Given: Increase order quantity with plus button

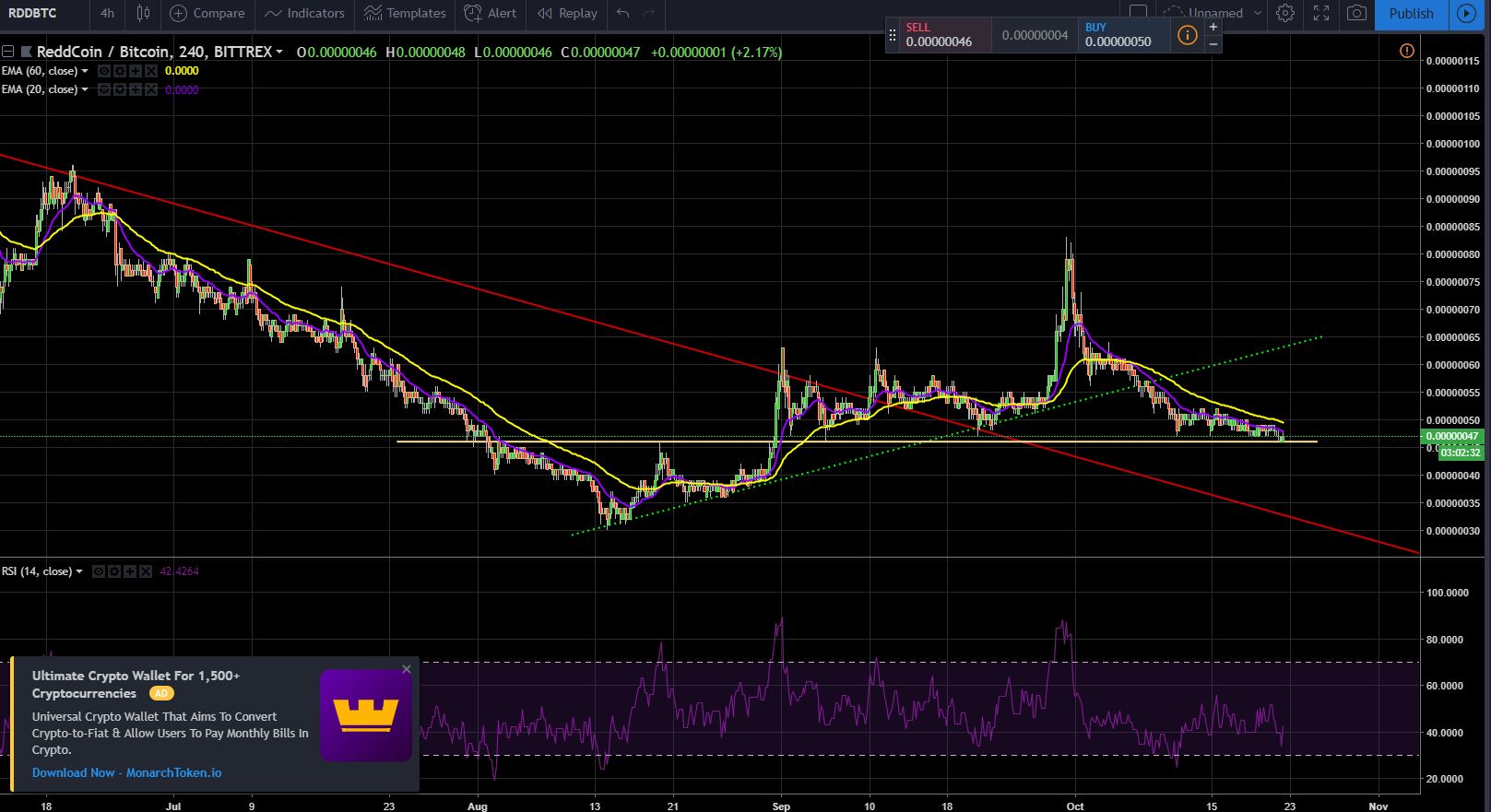Looking at the screenshot, I should click(1213, 27).
